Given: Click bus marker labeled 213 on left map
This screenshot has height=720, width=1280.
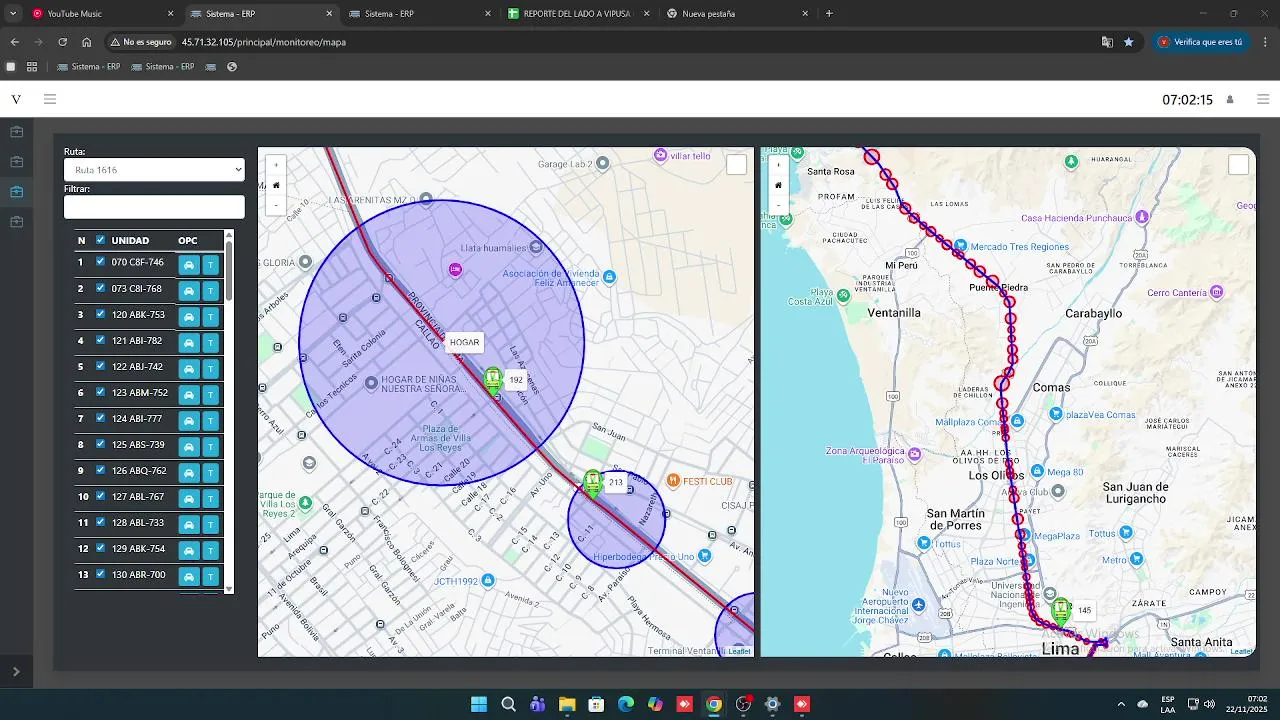Looking at the screenshot, I should [593, 484].
